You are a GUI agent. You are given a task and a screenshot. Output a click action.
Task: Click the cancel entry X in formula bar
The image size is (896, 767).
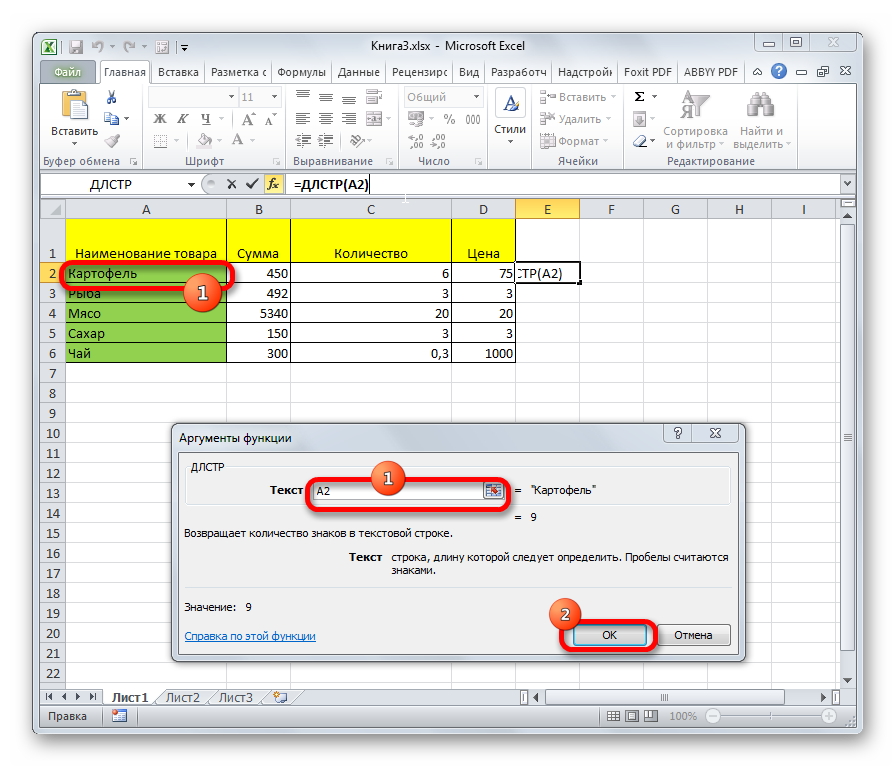pyautogui.click(x=232, y=184)
